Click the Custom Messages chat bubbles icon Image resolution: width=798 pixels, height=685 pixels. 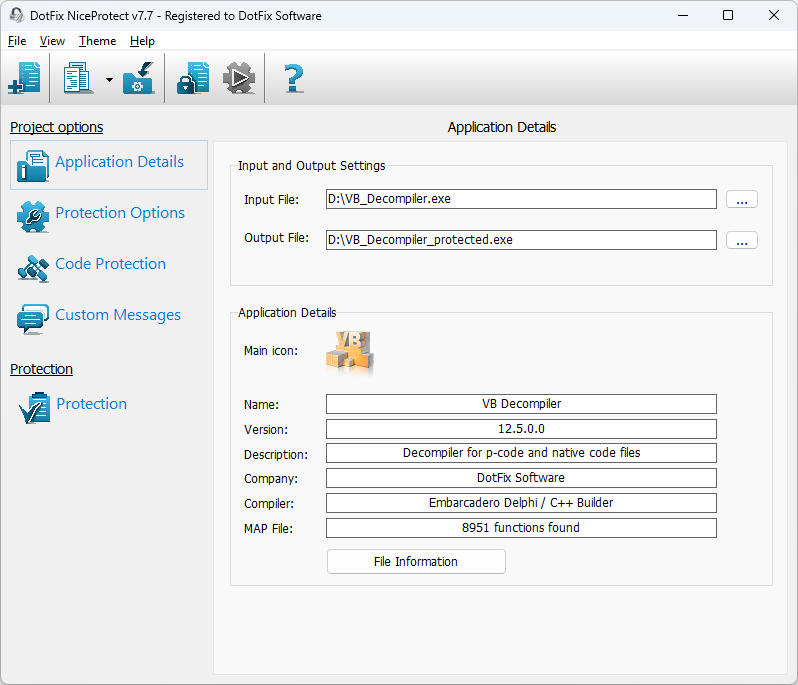tap(33, 319)
